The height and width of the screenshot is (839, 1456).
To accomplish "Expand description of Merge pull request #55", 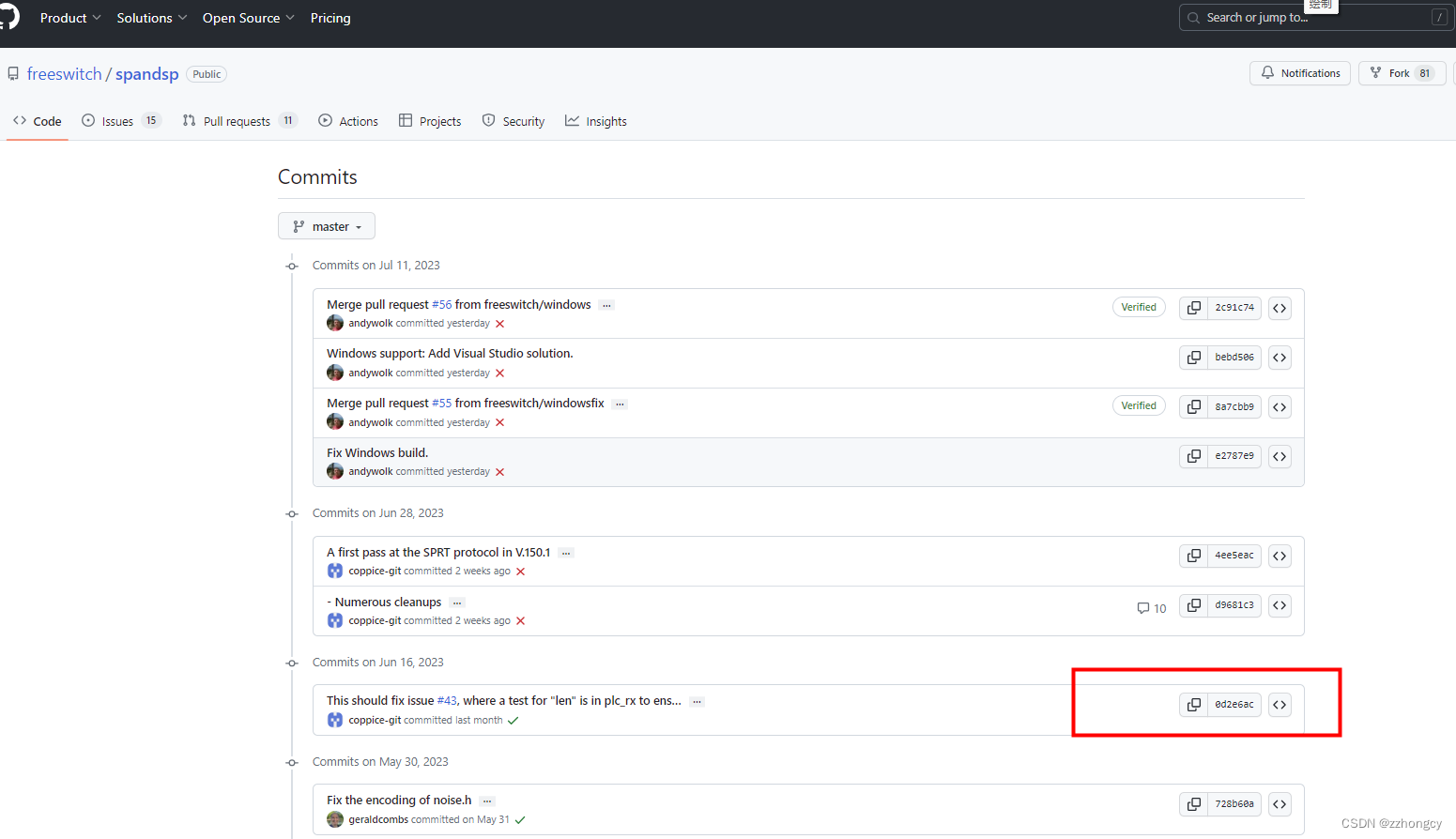I will point(620,404).
